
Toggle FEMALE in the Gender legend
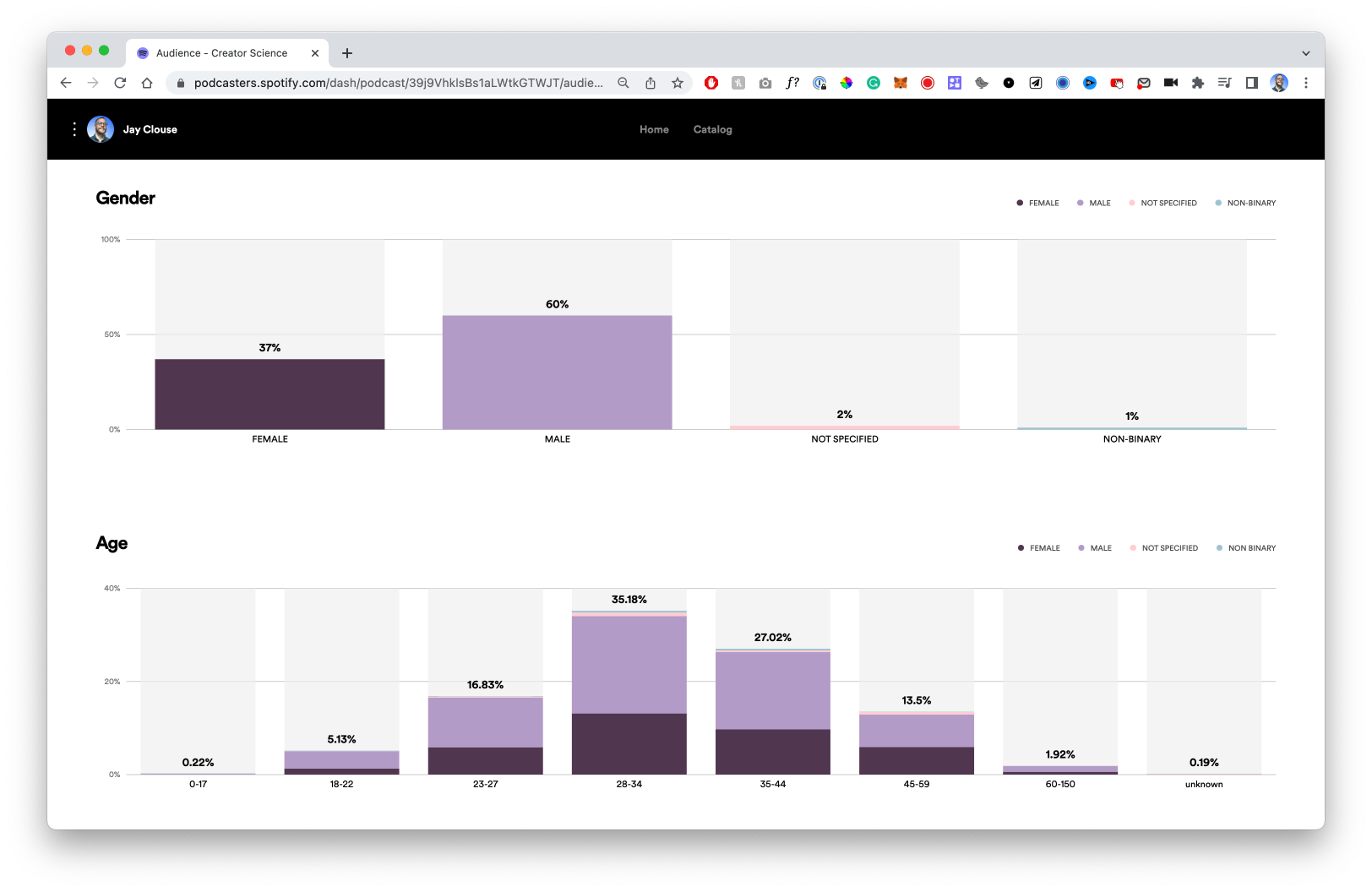1037,204
